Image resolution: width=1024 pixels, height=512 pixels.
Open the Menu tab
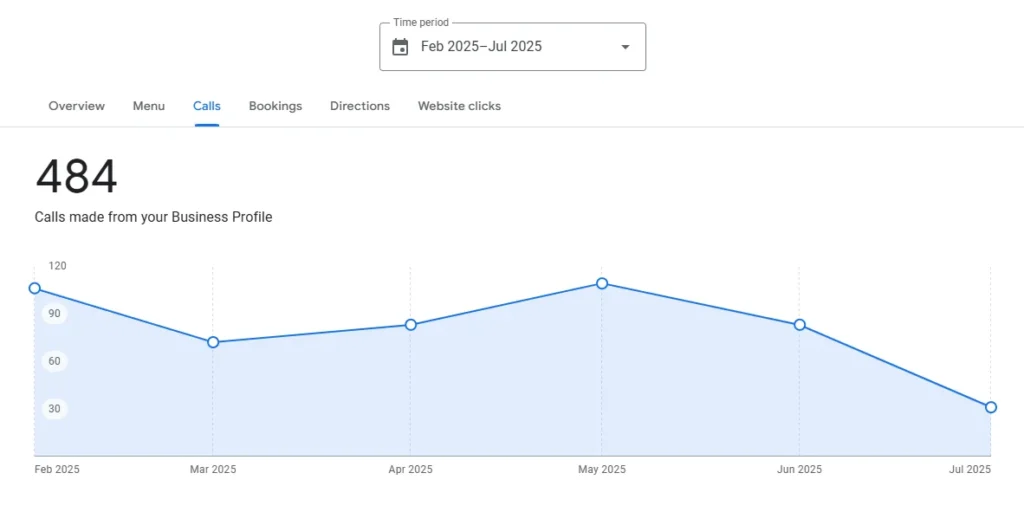tap(149, 106)
